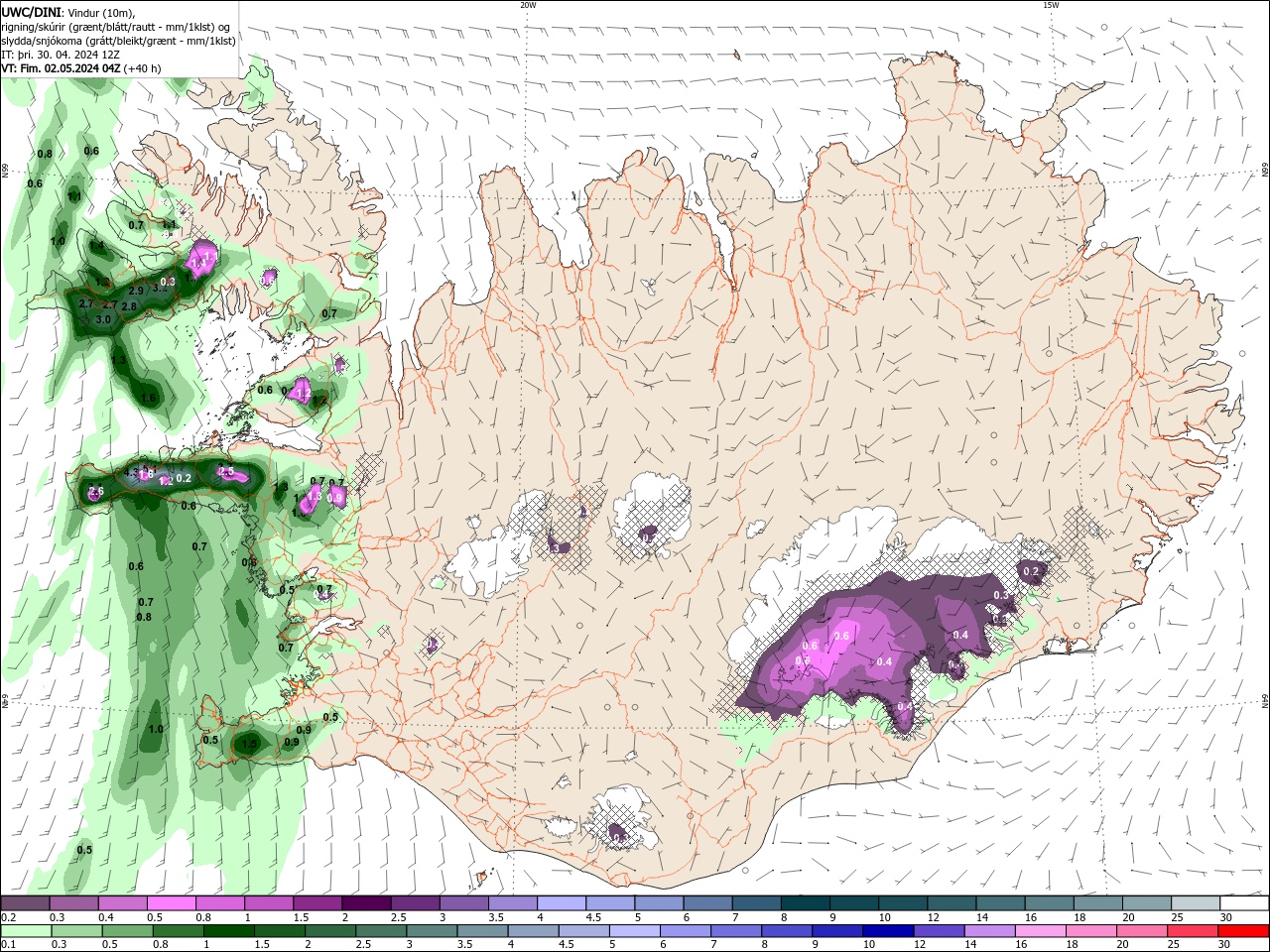
Task: Select the dark navy blue swatch at 10 in rain scale
Action: pyautogui.click(x=886, y=931)
